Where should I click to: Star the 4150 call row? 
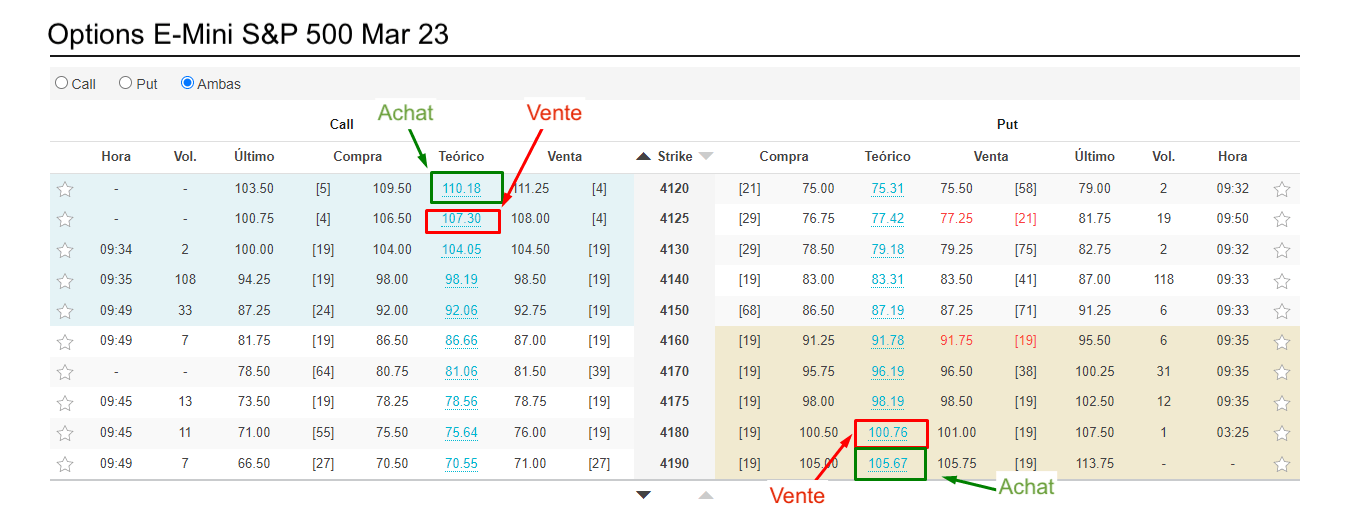65,311
